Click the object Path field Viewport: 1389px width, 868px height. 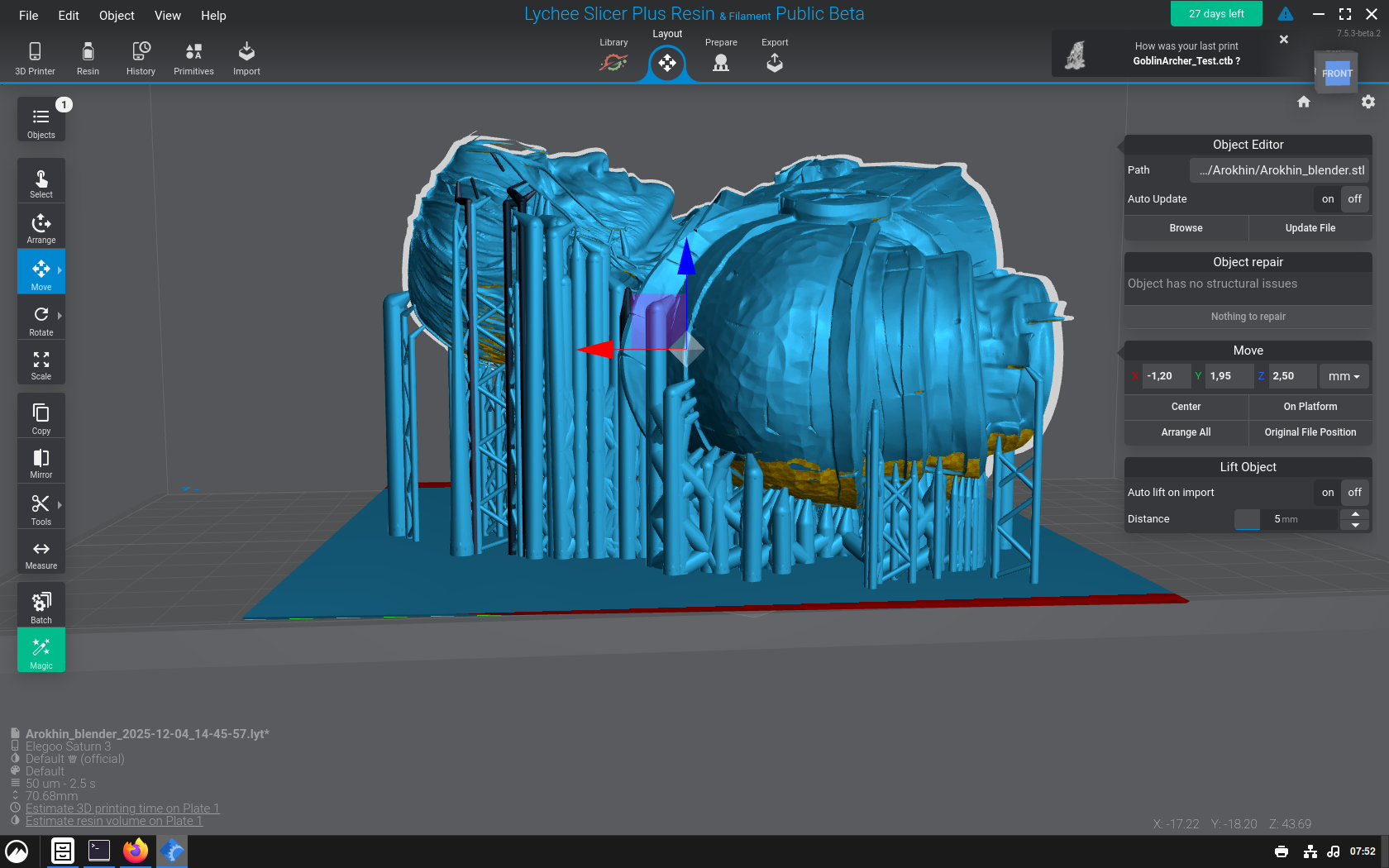coord(1279,170)
